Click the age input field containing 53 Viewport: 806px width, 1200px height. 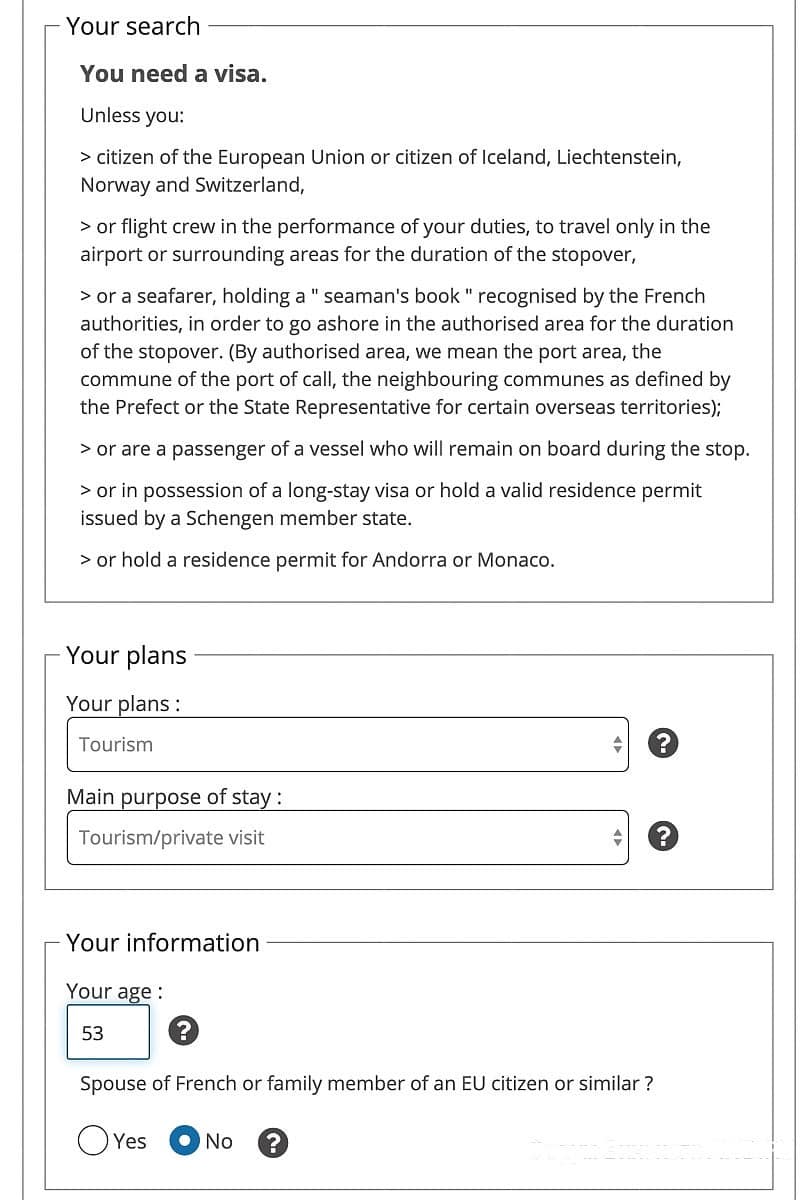pos(108,1032)
